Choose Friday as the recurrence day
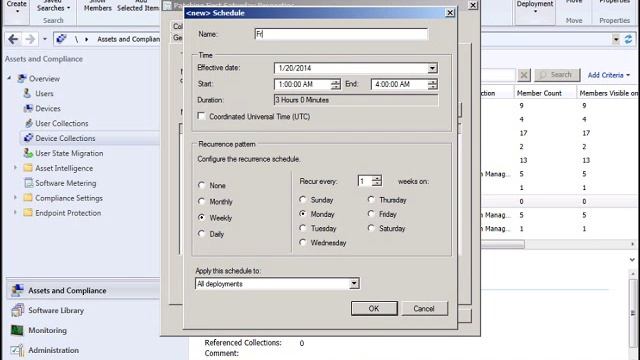This screenshot has height=360, width=640. tap(371, 214)
